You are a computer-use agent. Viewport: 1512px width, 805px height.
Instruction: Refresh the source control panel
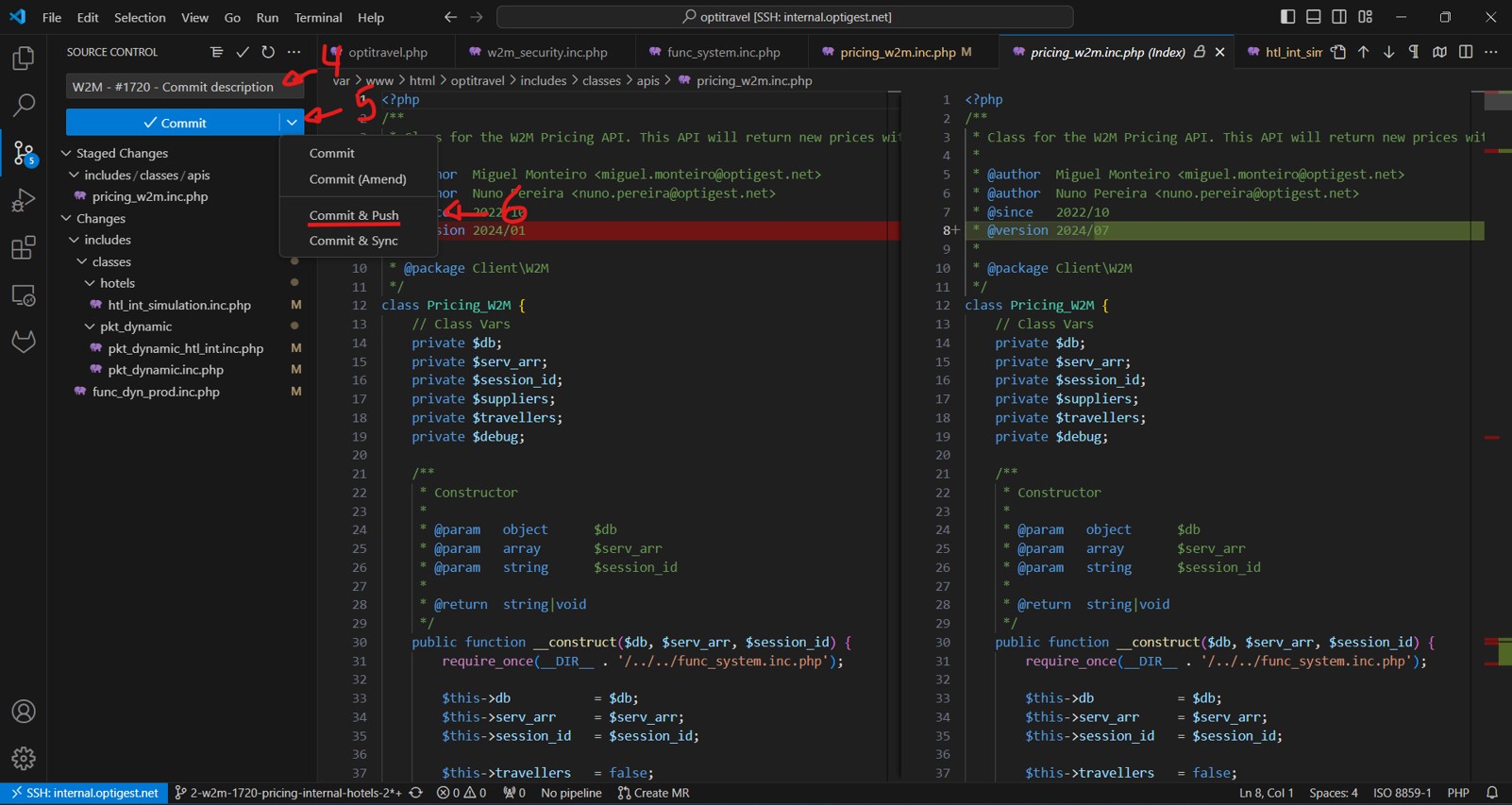point(268,52)
